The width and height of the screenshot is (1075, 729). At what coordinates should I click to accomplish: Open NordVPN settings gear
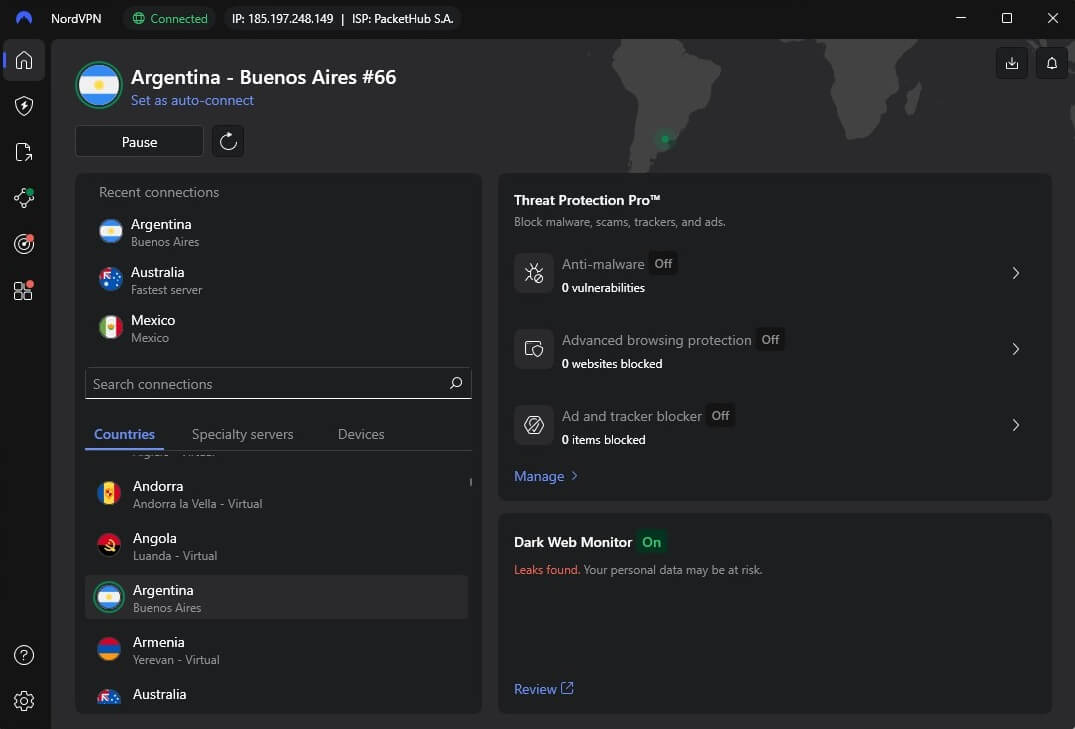(23, 701)
